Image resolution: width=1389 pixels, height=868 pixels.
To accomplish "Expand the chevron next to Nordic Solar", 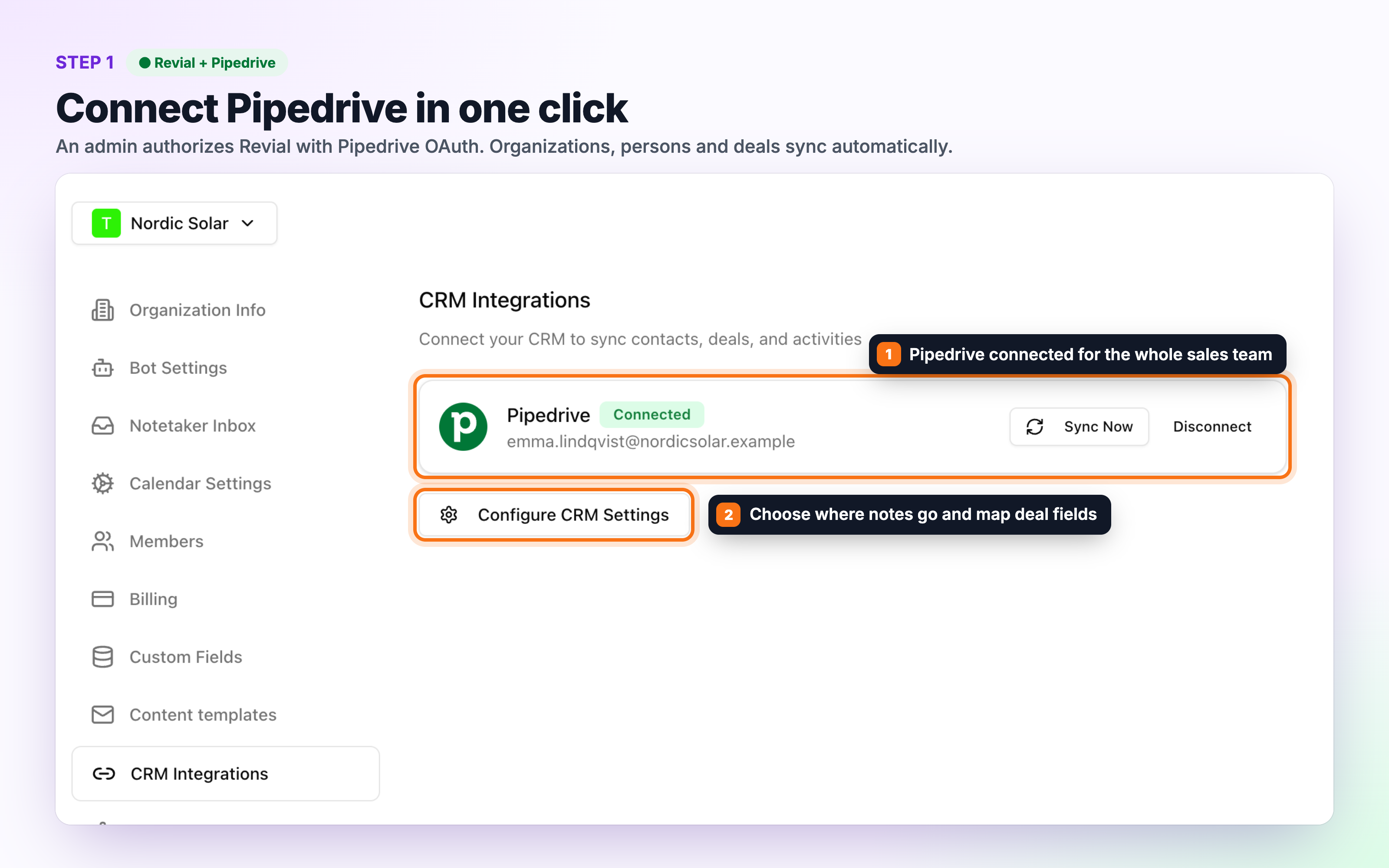I will tap(247, 224).
